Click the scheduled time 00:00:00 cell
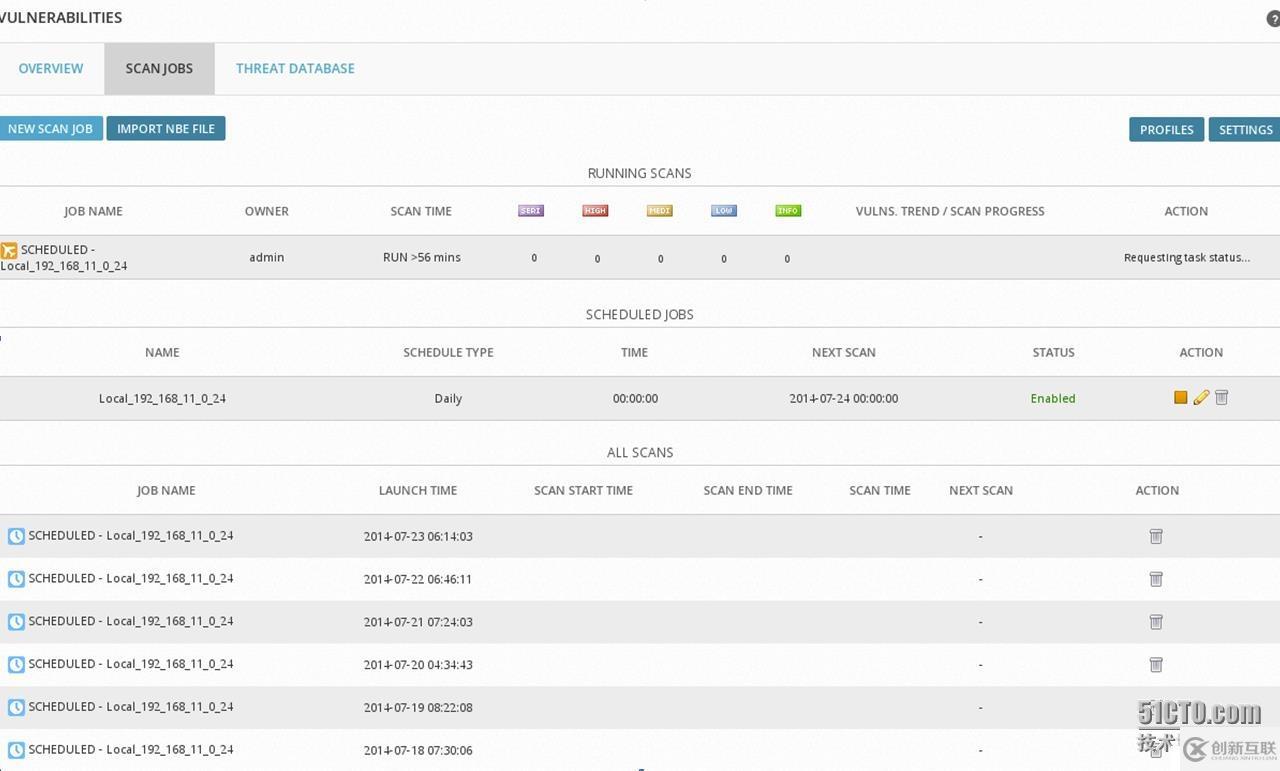 (x=635, y=398)
